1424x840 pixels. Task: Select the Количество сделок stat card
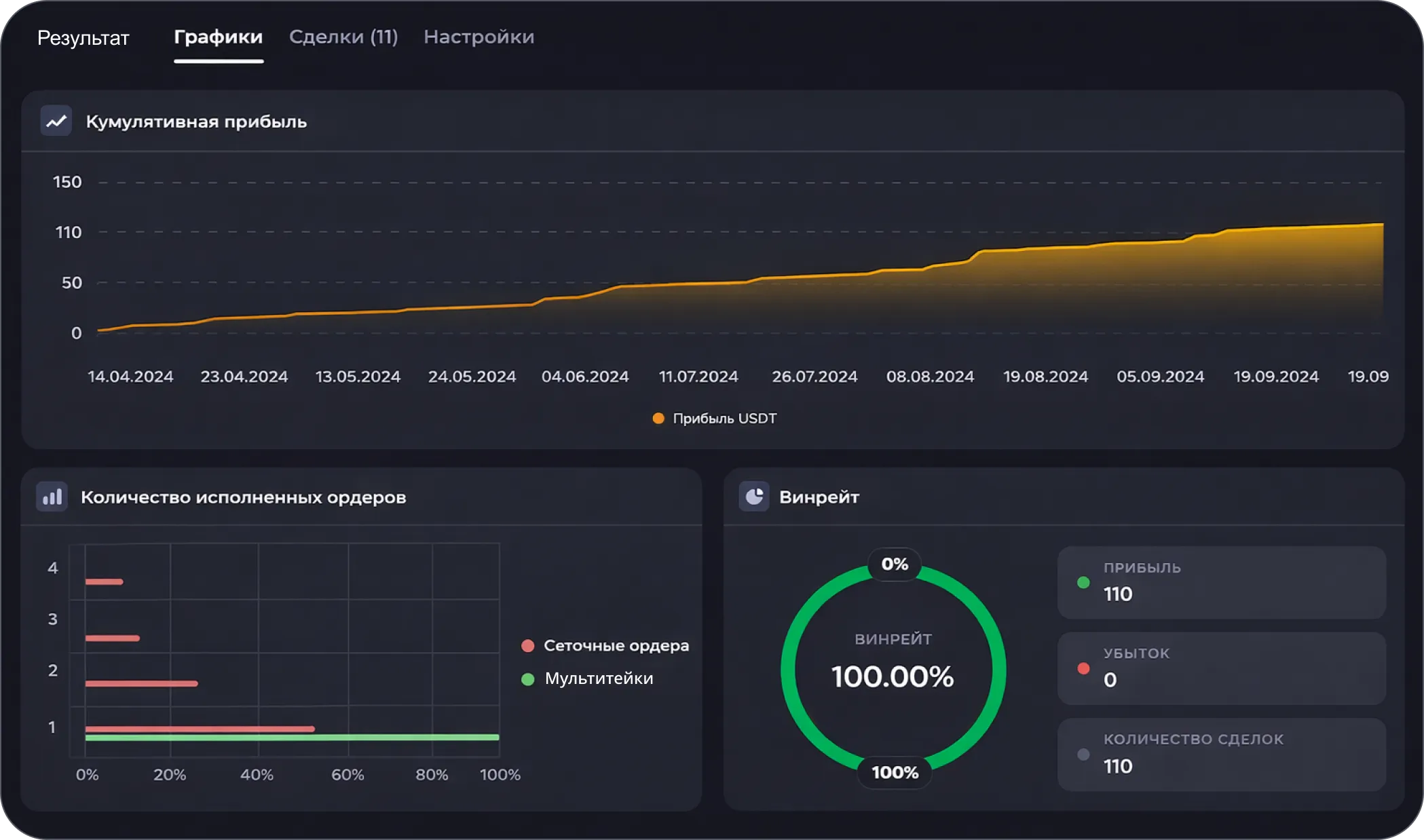pyautogui.click(x=1221, y=755)
